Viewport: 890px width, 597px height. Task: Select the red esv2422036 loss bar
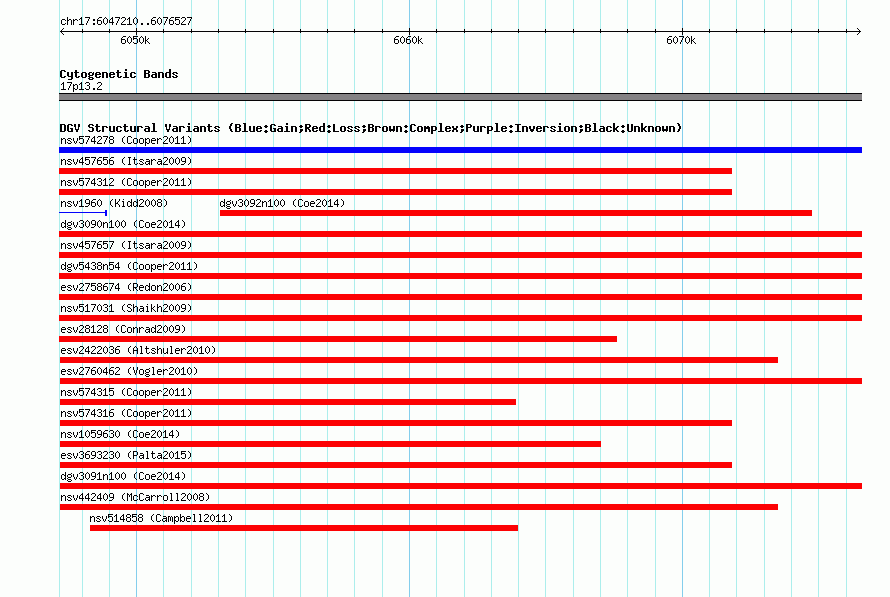pos(418,360)
